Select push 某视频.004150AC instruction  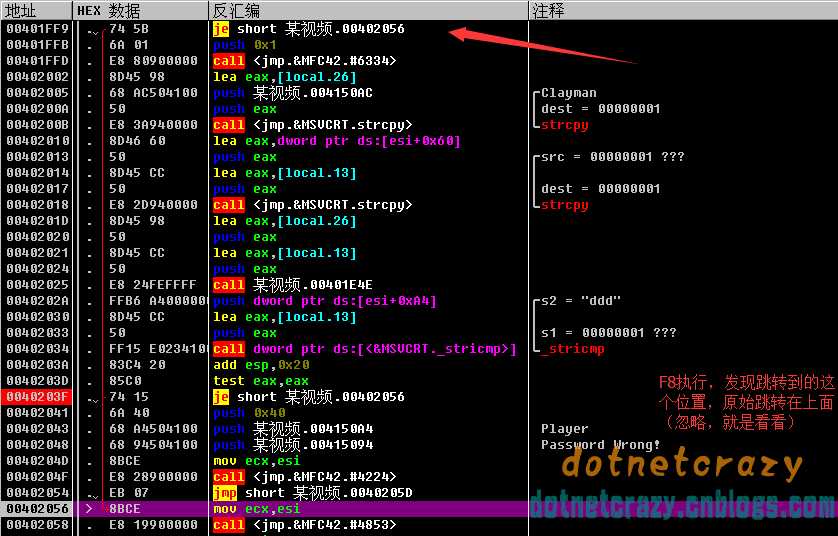(293, 92)
